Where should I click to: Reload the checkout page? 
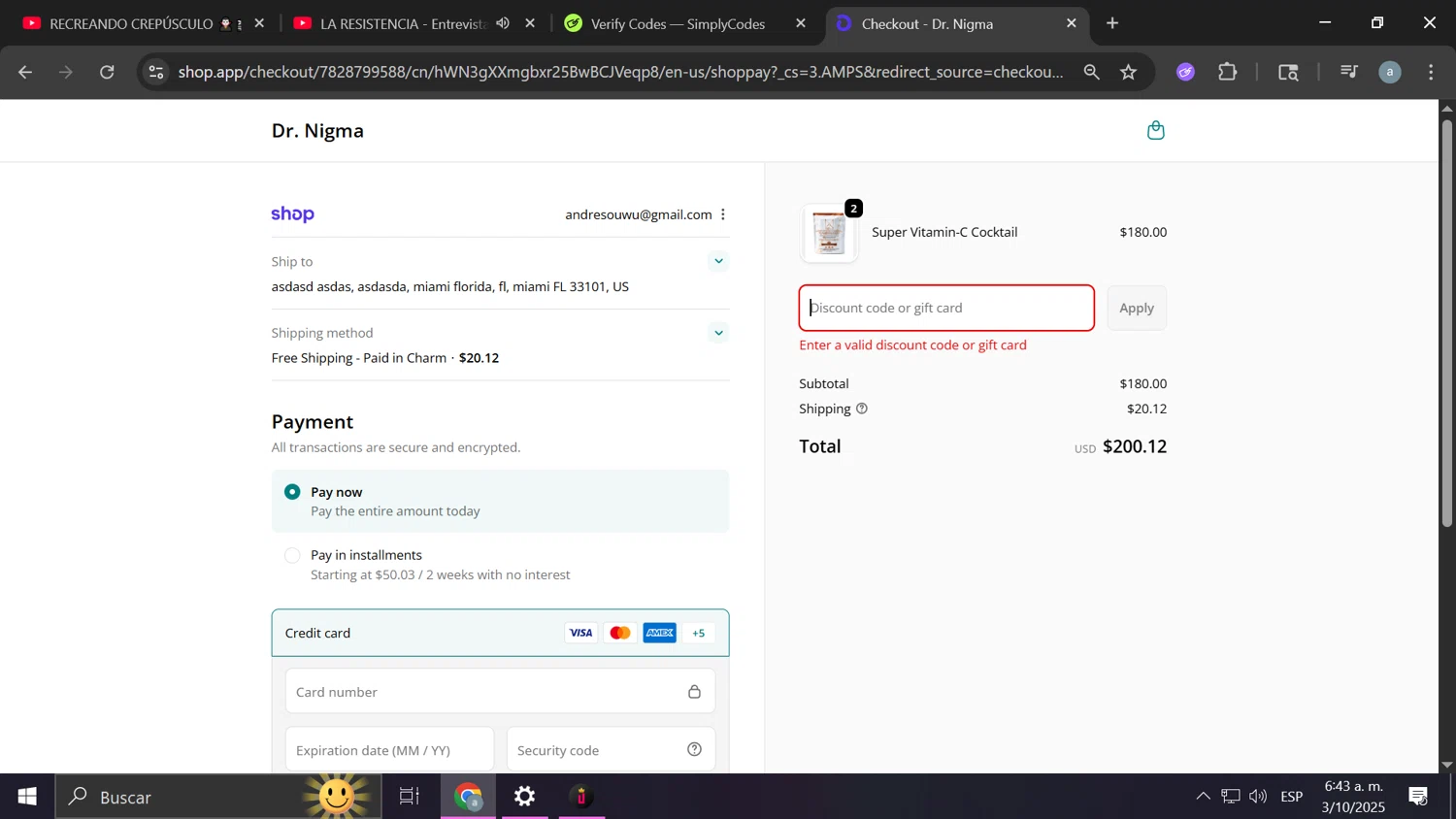[107, 72]
